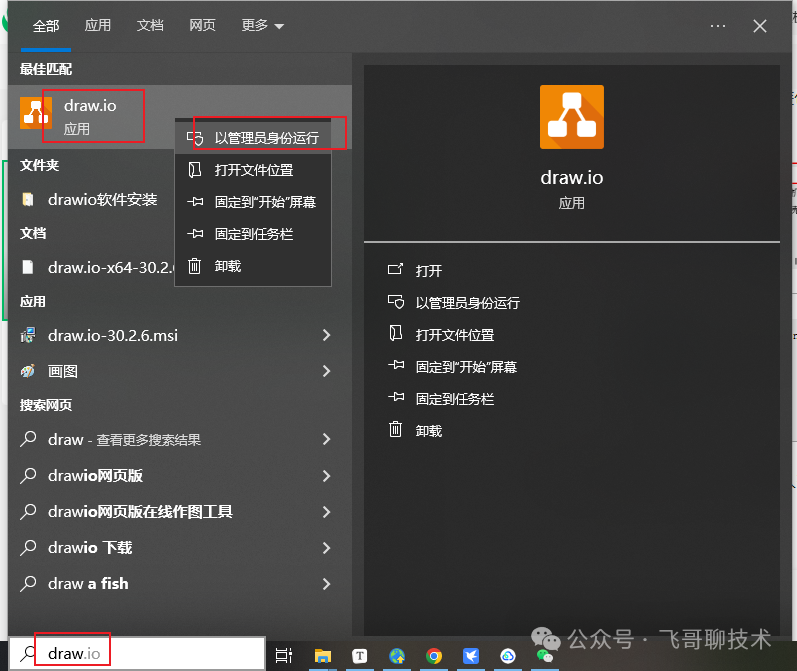Screen dimensions: 797x671
Task: Click the trash icon beside context menu 卸载
Action: point(195,266)
